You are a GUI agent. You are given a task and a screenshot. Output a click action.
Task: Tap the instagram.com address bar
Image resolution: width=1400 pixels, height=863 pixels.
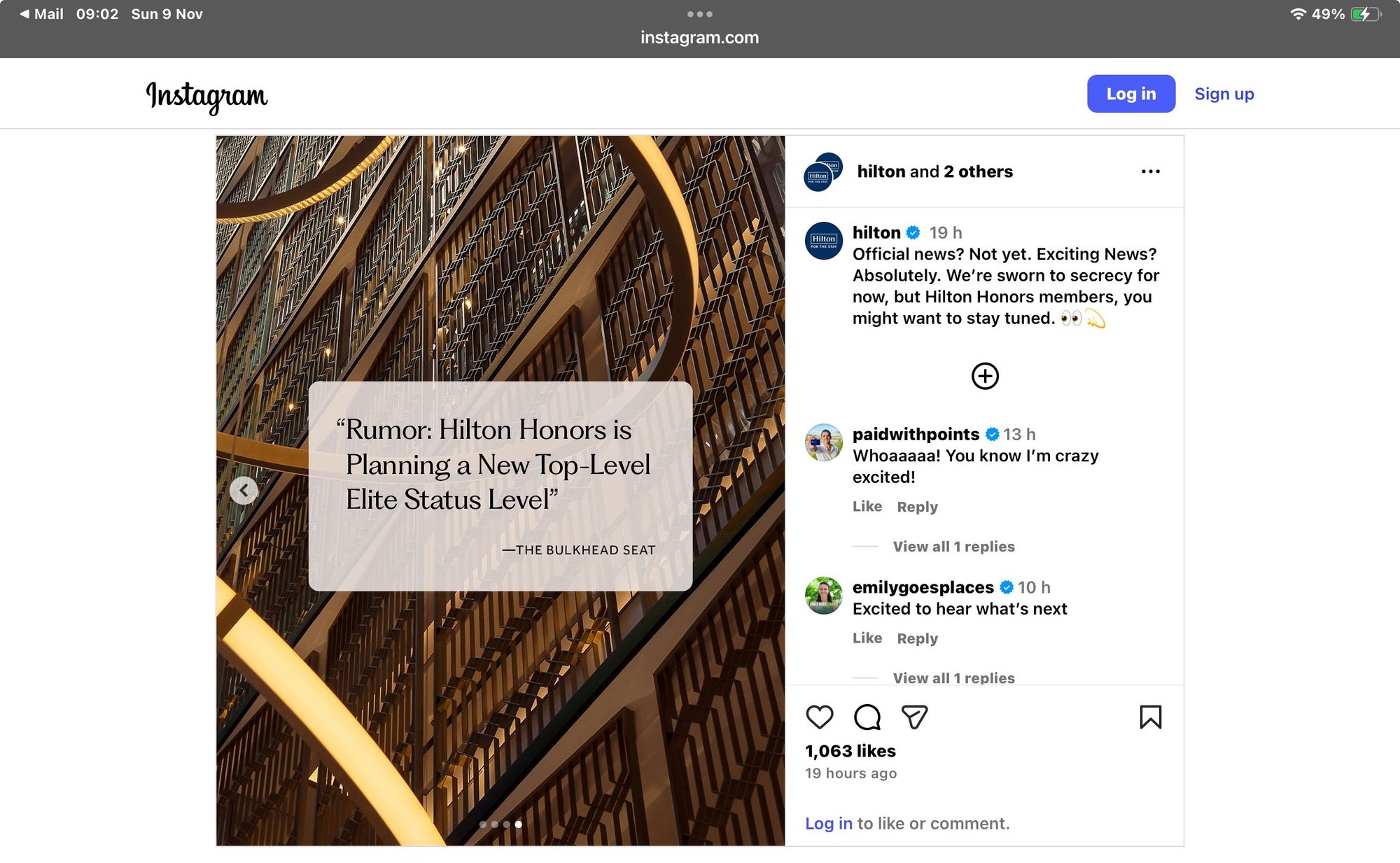tap(699, 38)
